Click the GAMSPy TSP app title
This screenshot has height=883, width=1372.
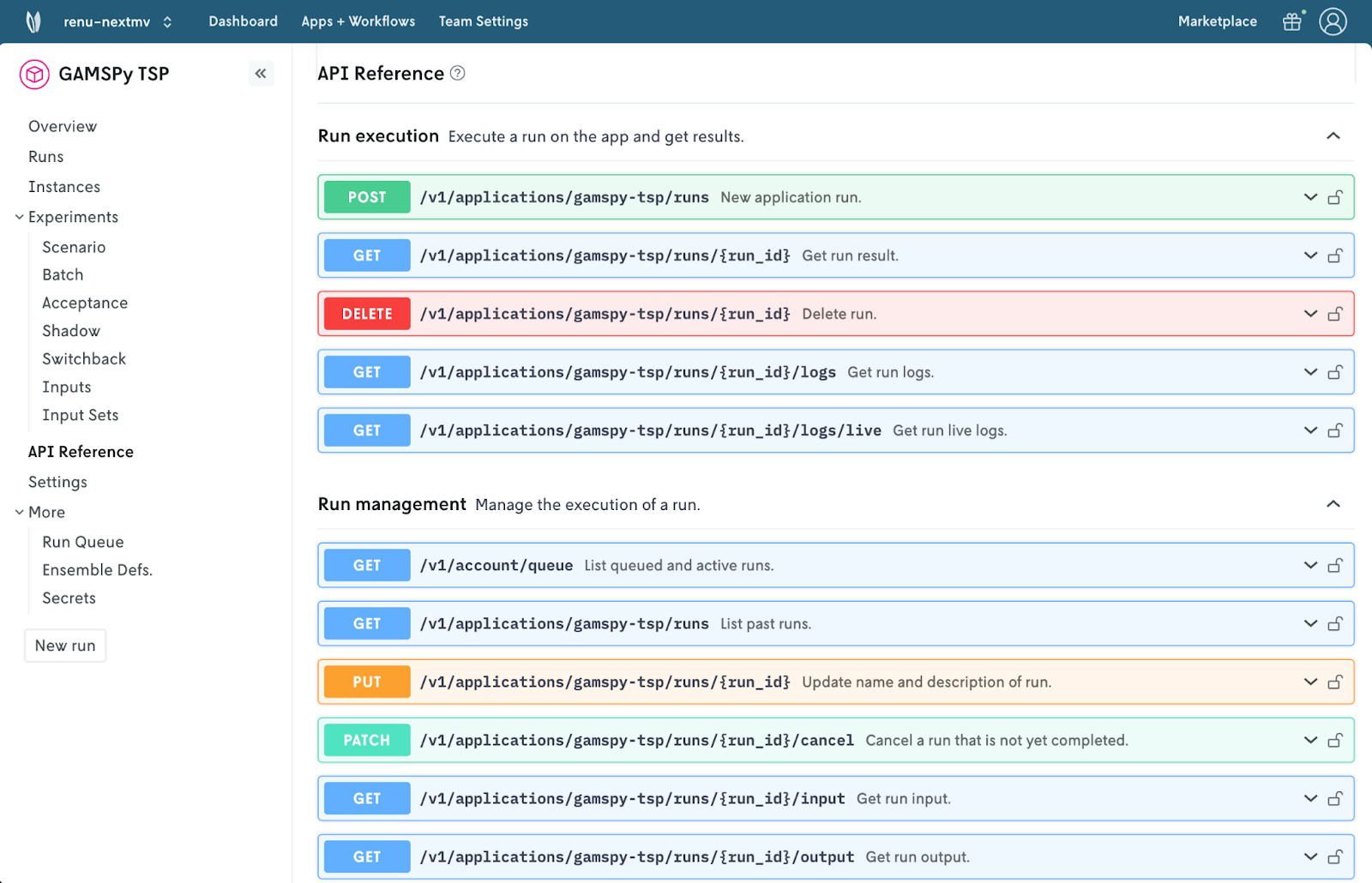point(114,74)
